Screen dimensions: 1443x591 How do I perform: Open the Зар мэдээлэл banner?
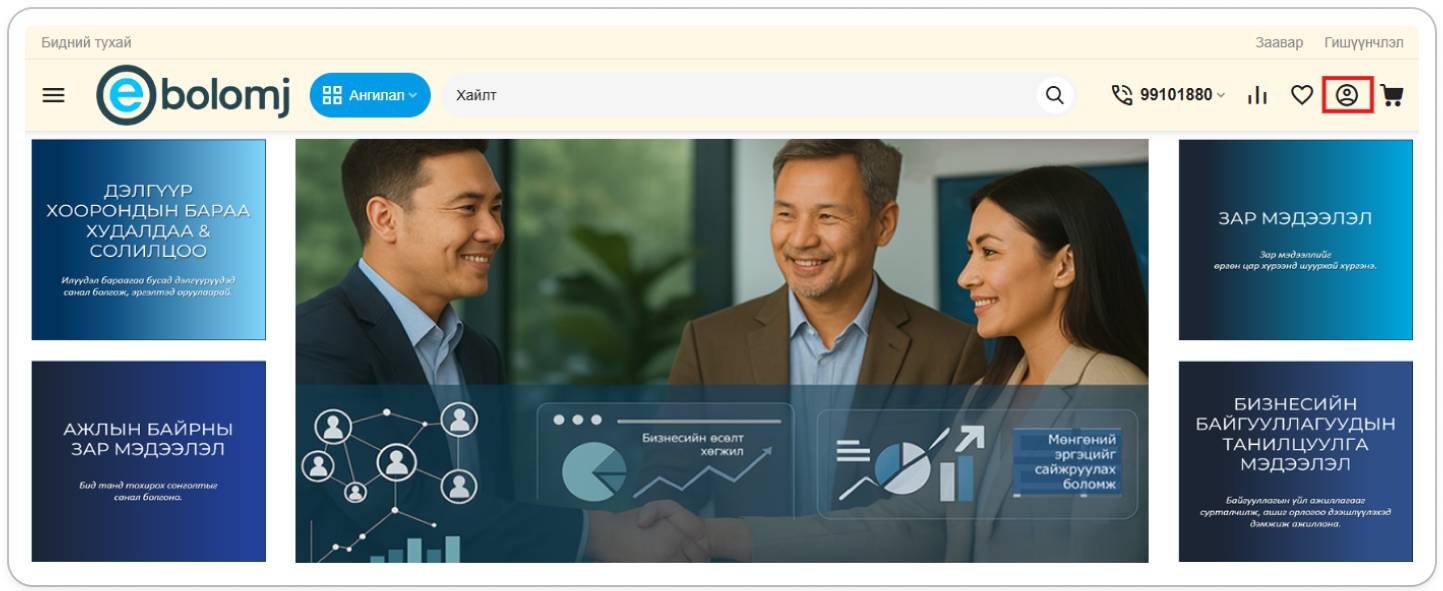pyautogui.click(x=1295, y=239)
